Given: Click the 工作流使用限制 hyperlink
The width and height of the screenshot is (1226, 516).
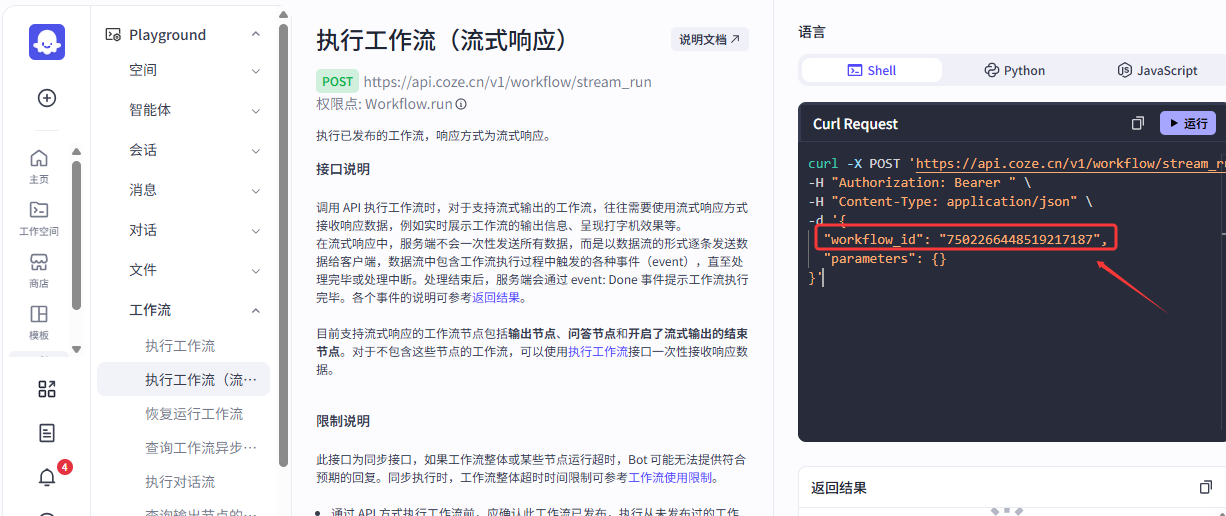Looking at the screenshot, I should [x=671, y=478].
